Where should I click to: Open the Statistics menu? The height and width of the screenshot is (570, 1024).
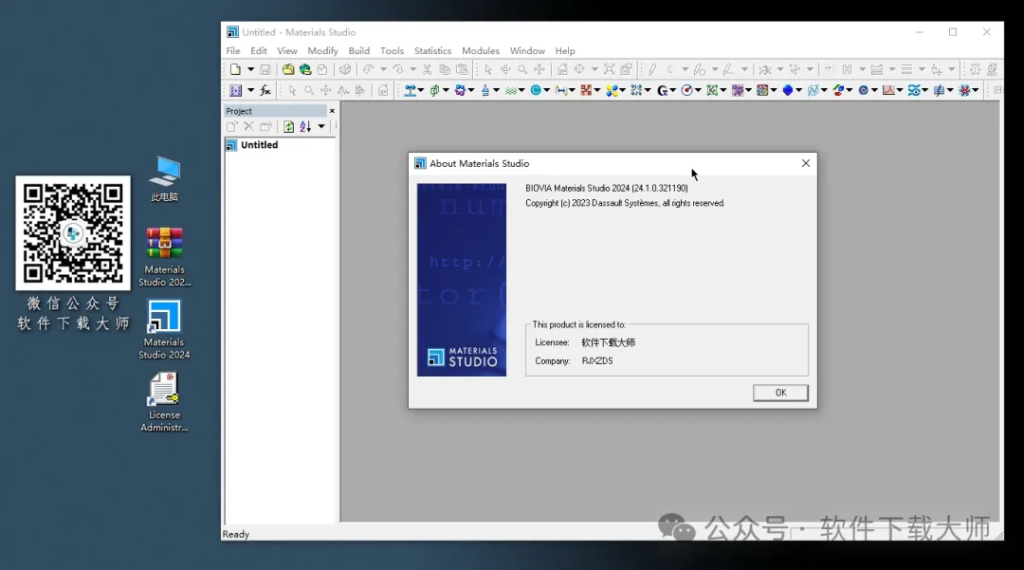[432, 51]
